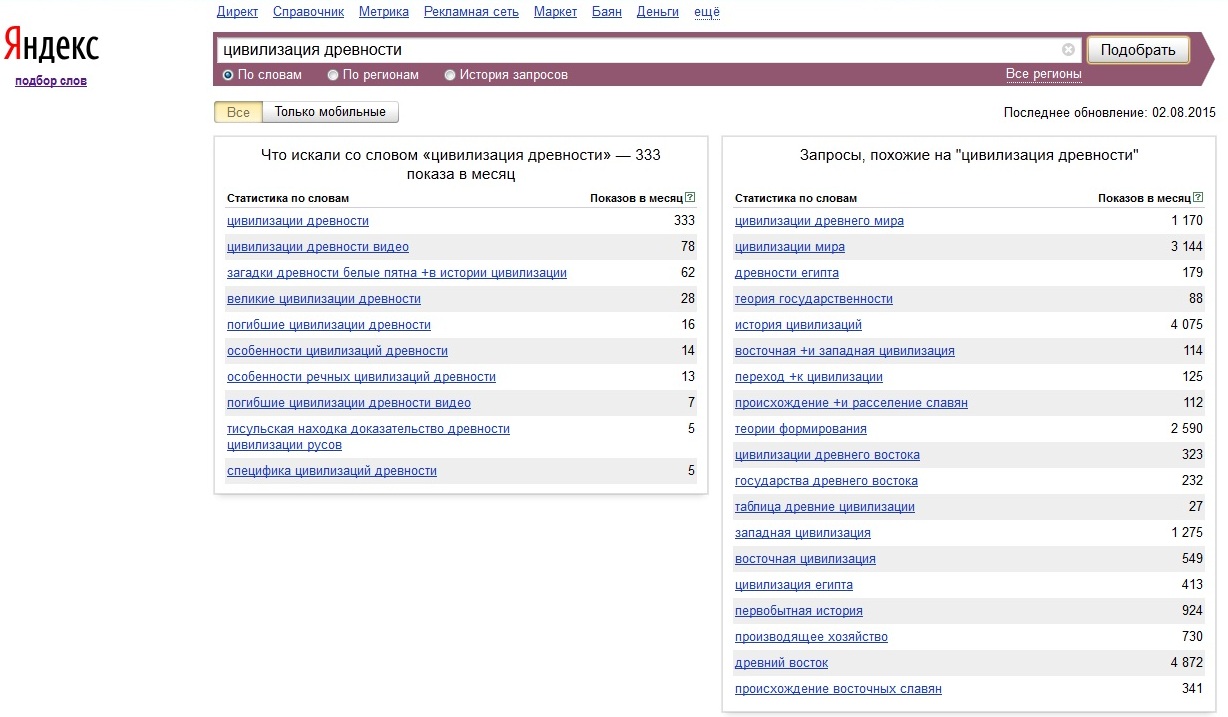This screenshot has width=1228, height=717.
Task: Open similar query происхождение +и расселение славян
Action: (851, 403)
